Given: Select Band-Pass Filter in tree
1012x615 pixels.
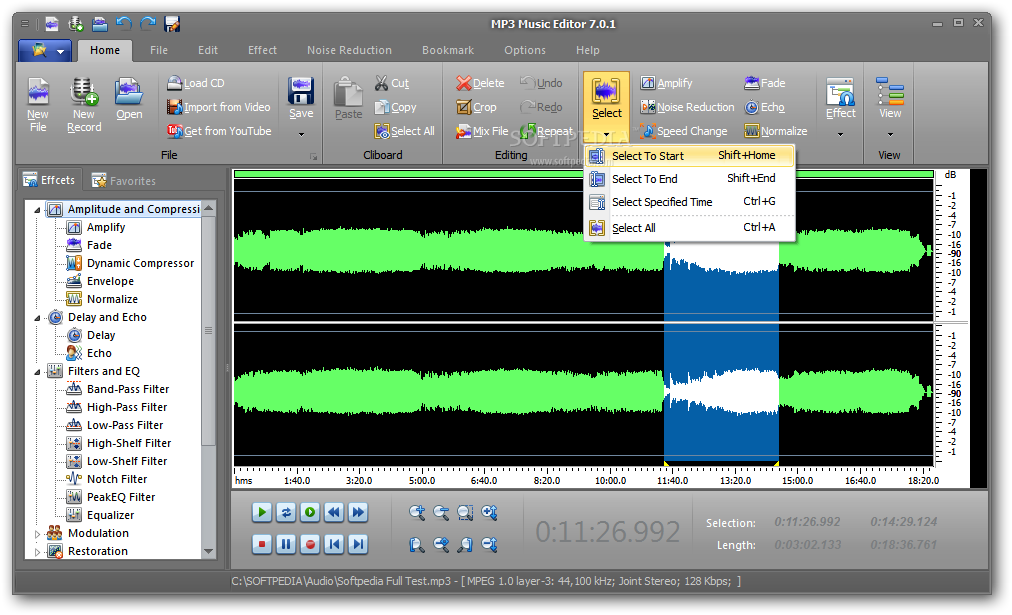Looking at the screenshot, I should click(128, 389).
